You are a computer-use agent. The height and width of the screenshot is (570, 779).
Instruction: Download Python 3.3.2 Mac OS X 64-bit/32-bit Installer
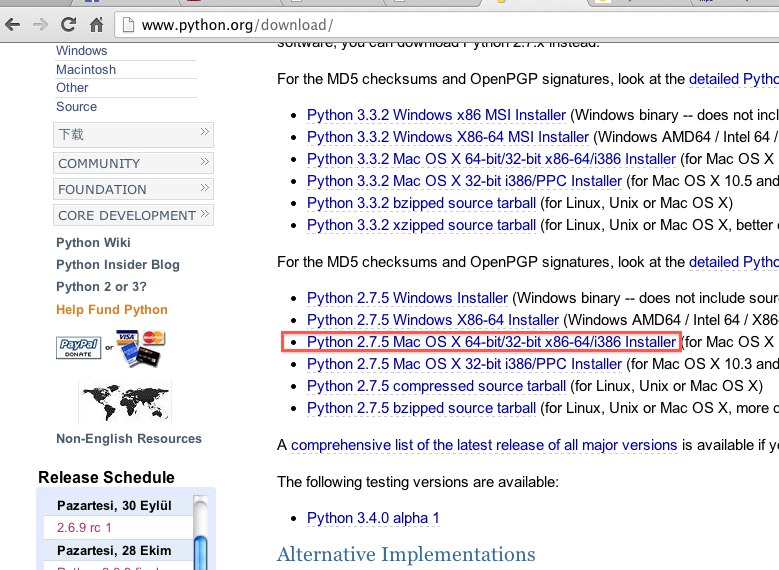pyautogui.click(x=491, y=159)
